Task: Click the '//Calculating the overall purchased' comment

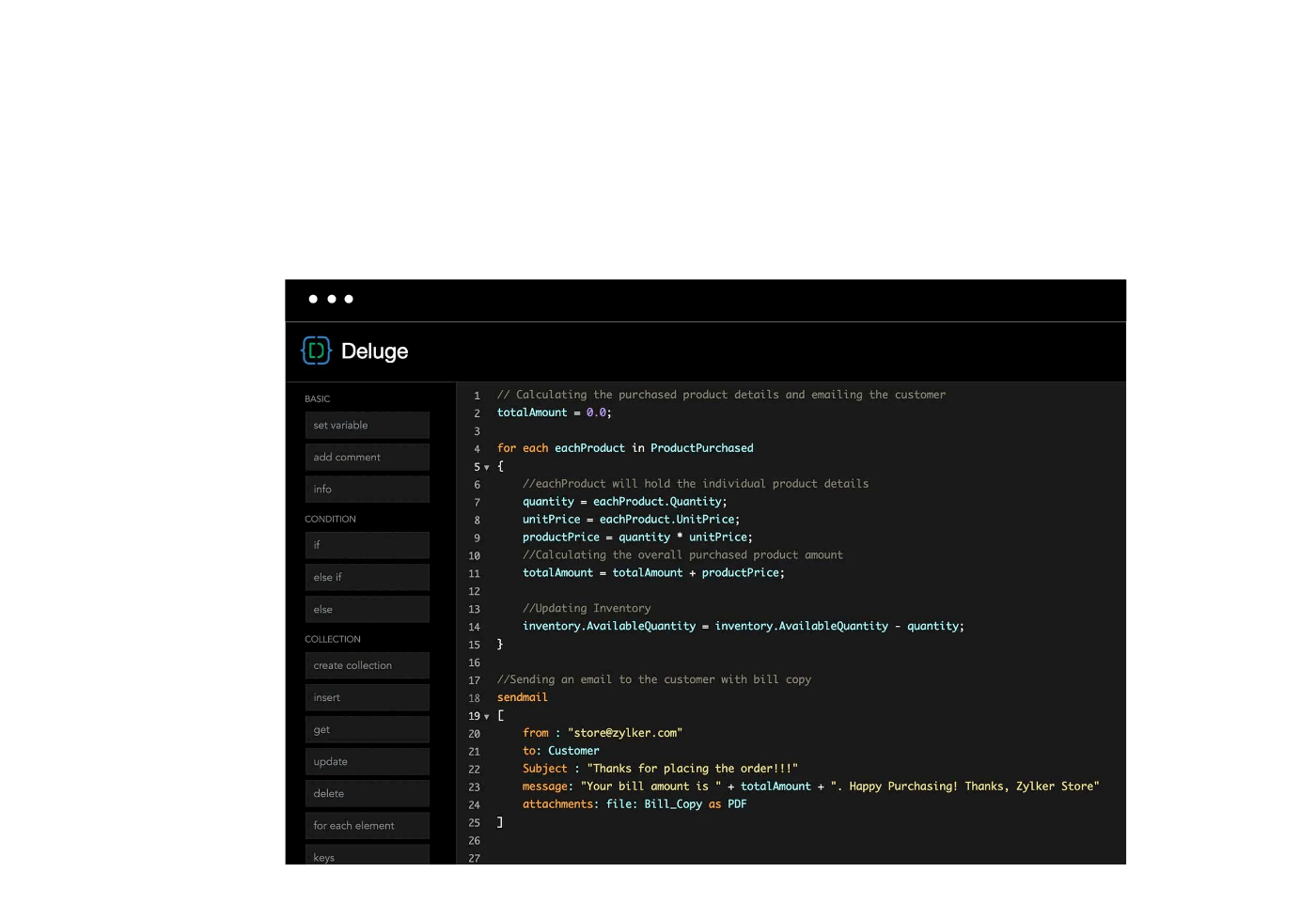Action: [x=683, y=555]
